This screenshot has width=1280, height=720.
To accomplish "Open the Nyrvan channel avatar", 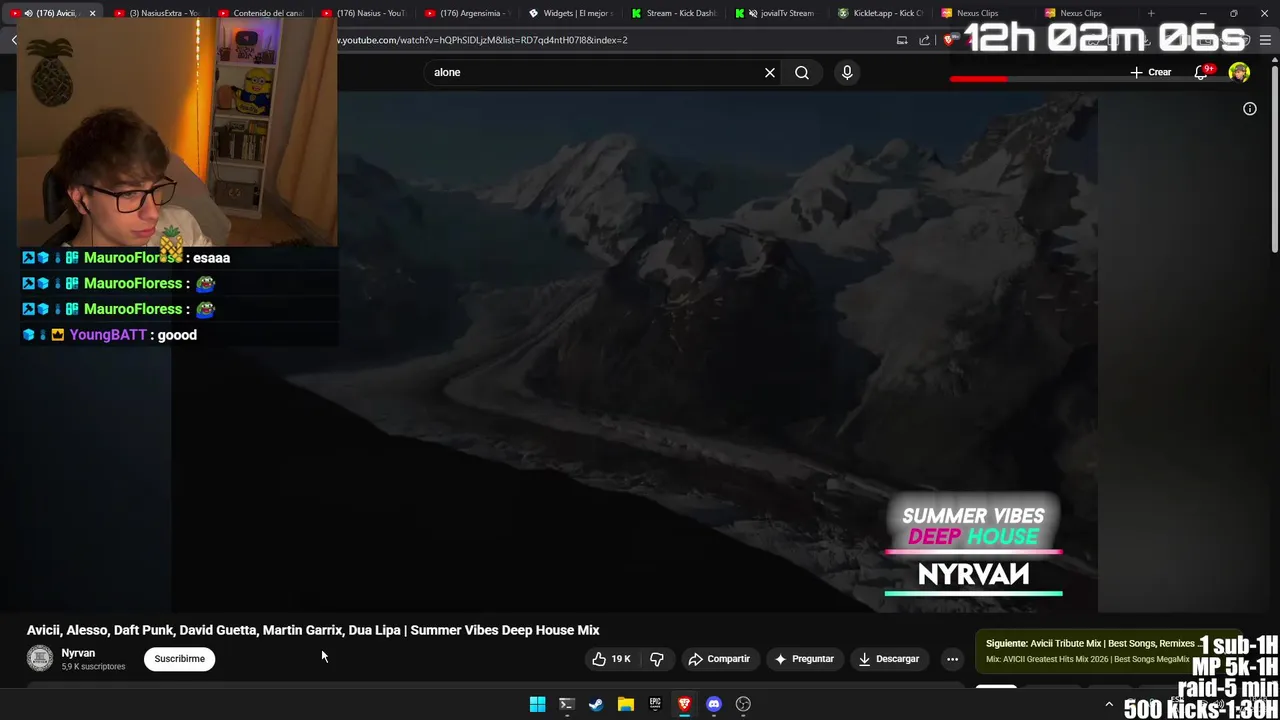I will tap(40, 658).
